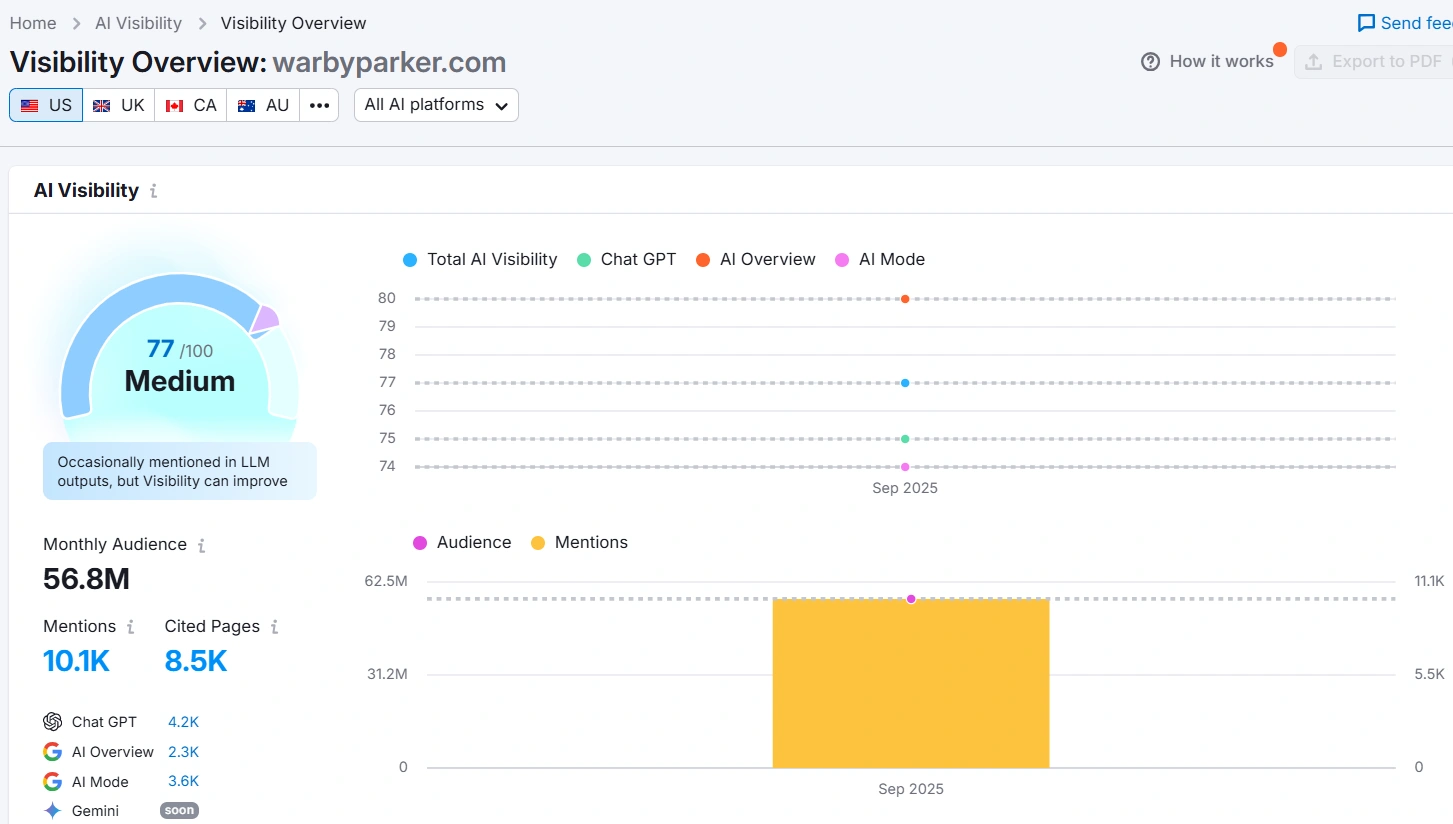Open more countries with the ellipsis button
The width and height of the screenshot is (1453, 824).
pos(319,105)
